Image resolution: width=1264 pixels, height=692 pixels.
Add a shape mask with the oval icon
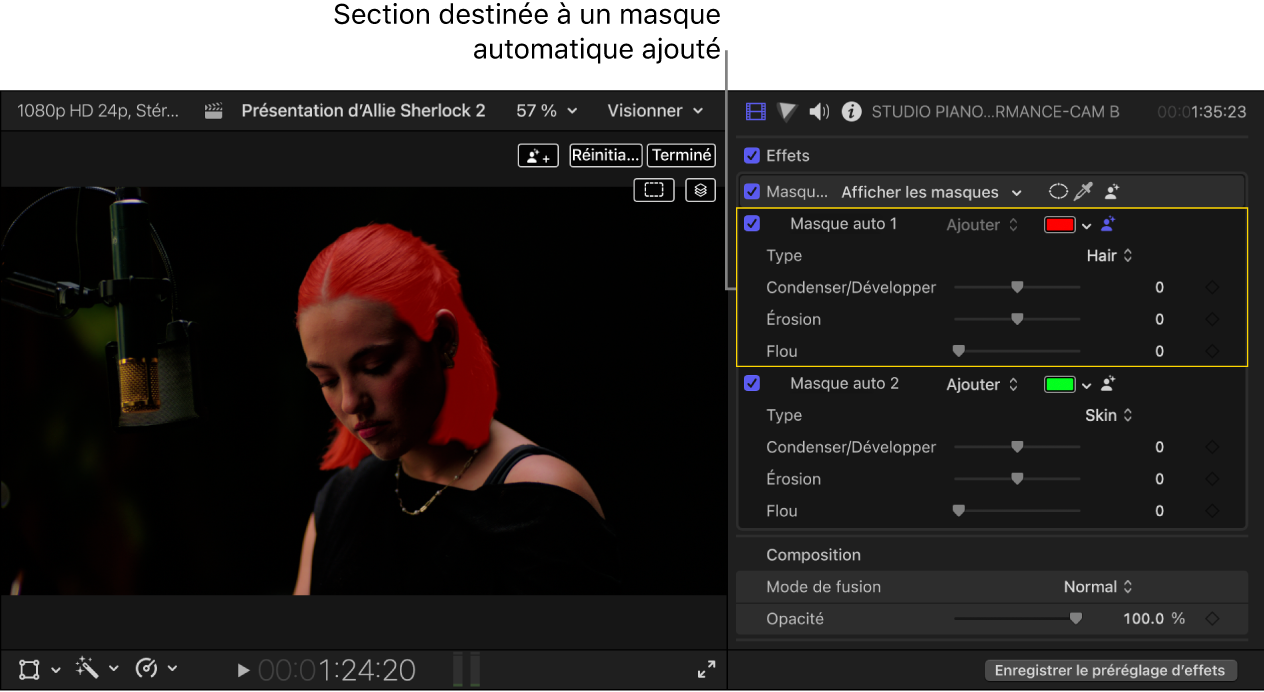pyautogui.click(x=1058, y=191)
